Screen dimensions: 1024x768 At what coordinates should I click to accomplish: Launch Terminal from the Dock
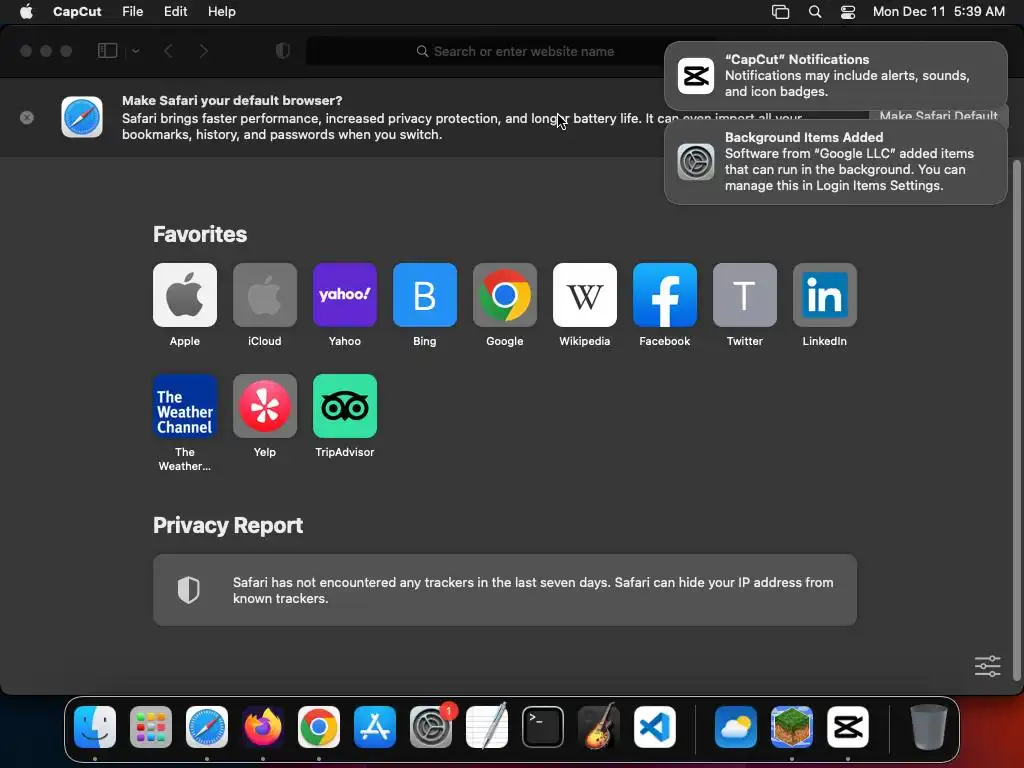[x=543, y=726]
